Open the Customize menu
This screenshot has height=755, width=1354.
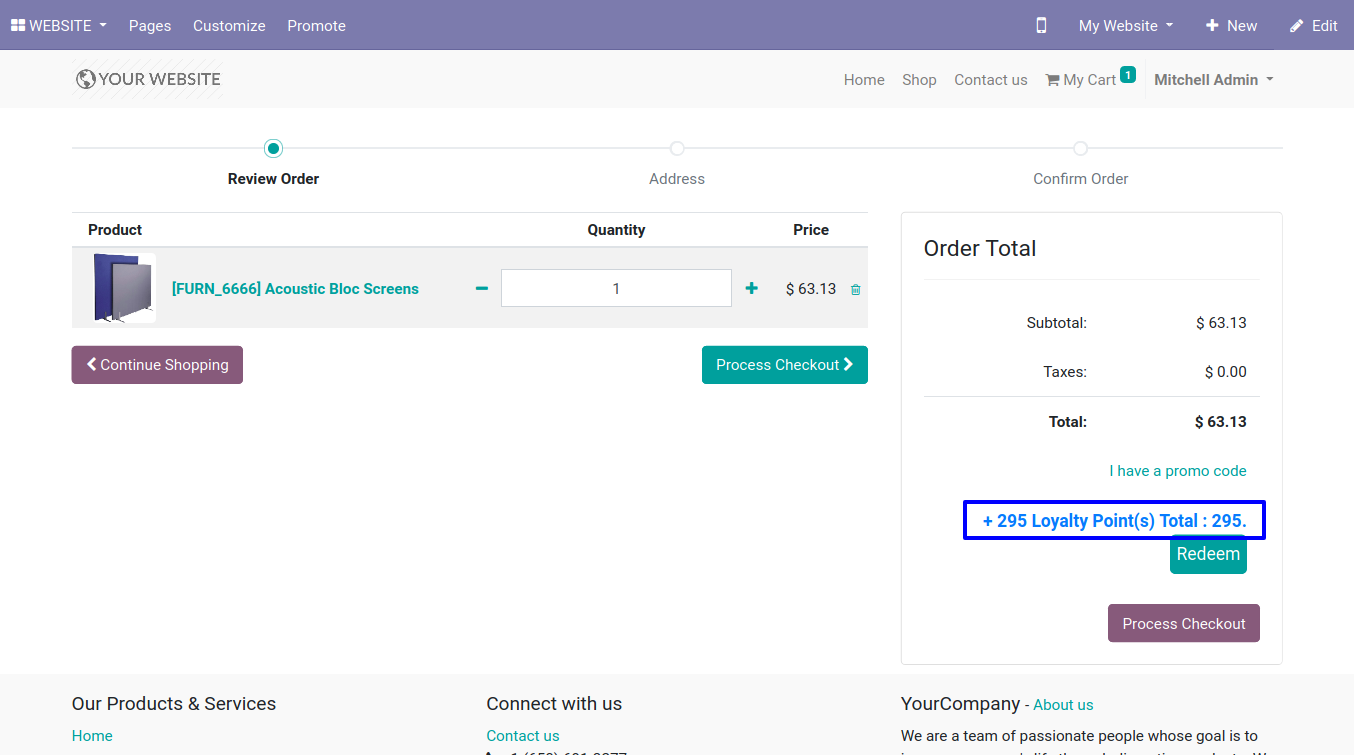tap(229, 26)
